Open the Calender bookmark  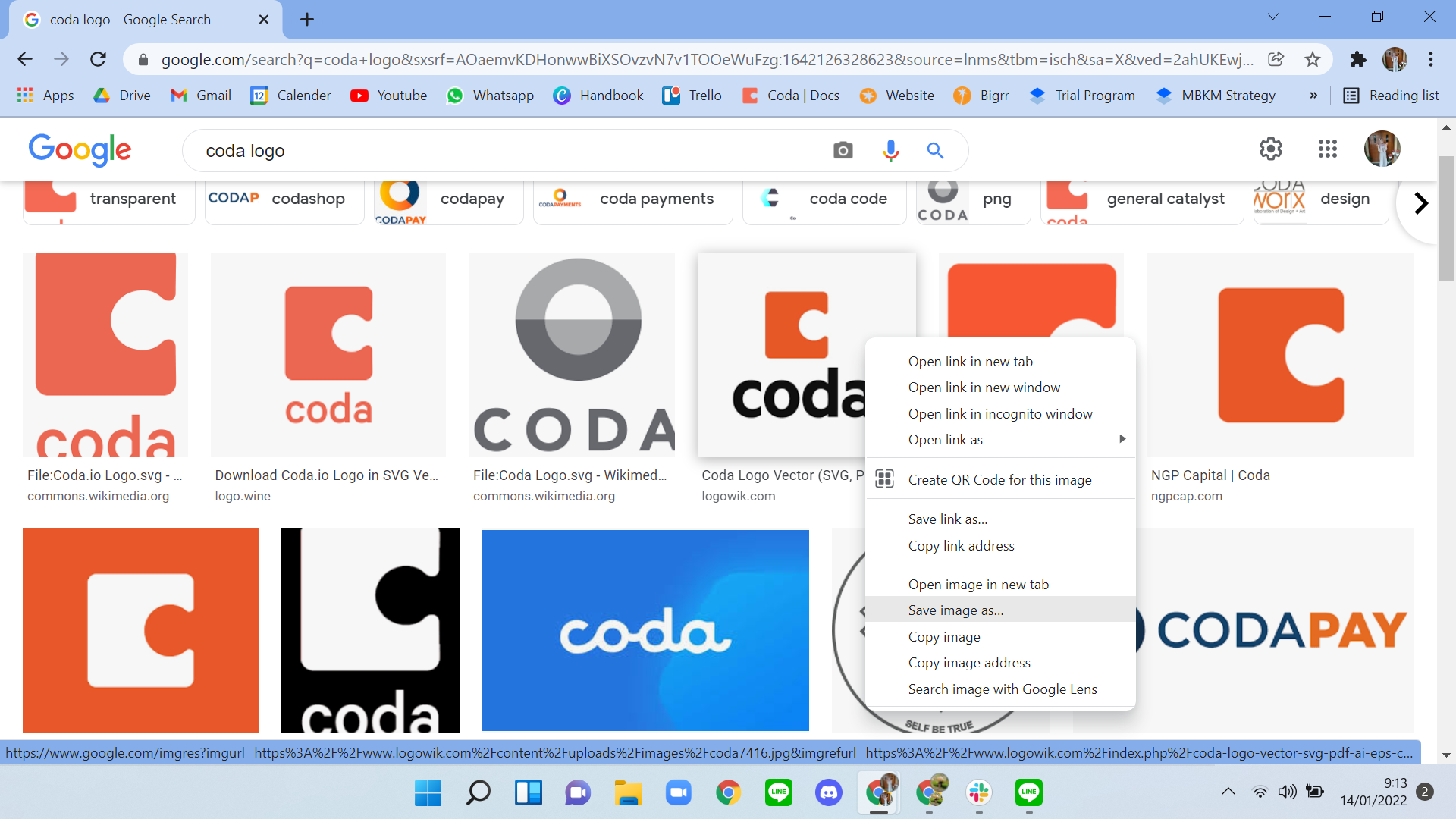[291, 95]
